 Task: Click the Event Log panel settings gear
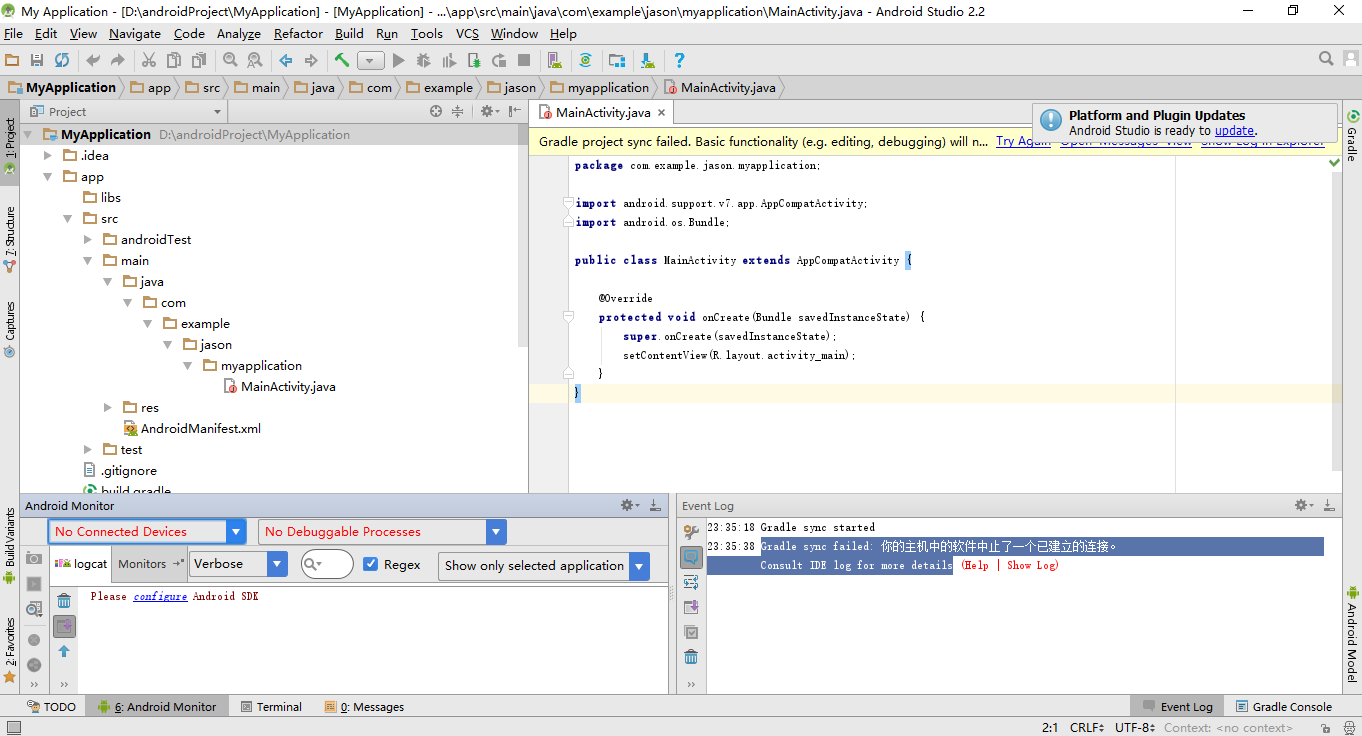point(1303,505)
